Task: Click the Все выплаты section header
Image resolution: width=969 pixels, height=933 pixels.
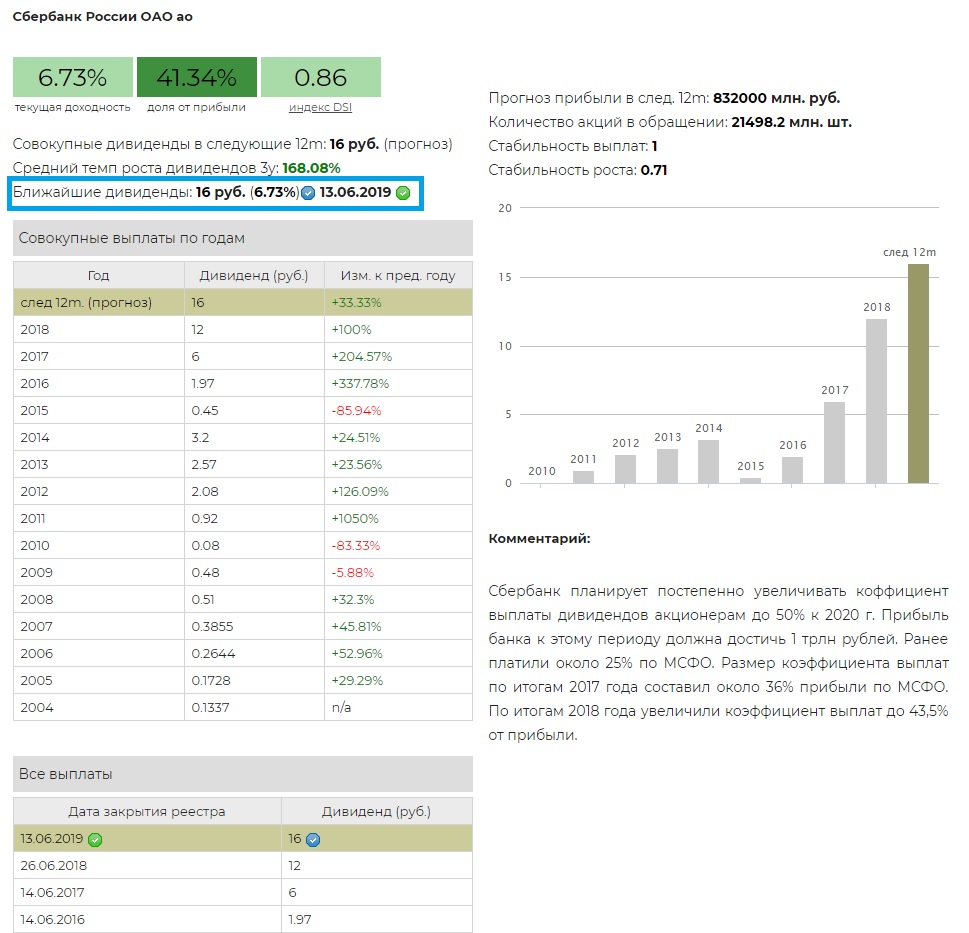Action: [x=242, y=774]
